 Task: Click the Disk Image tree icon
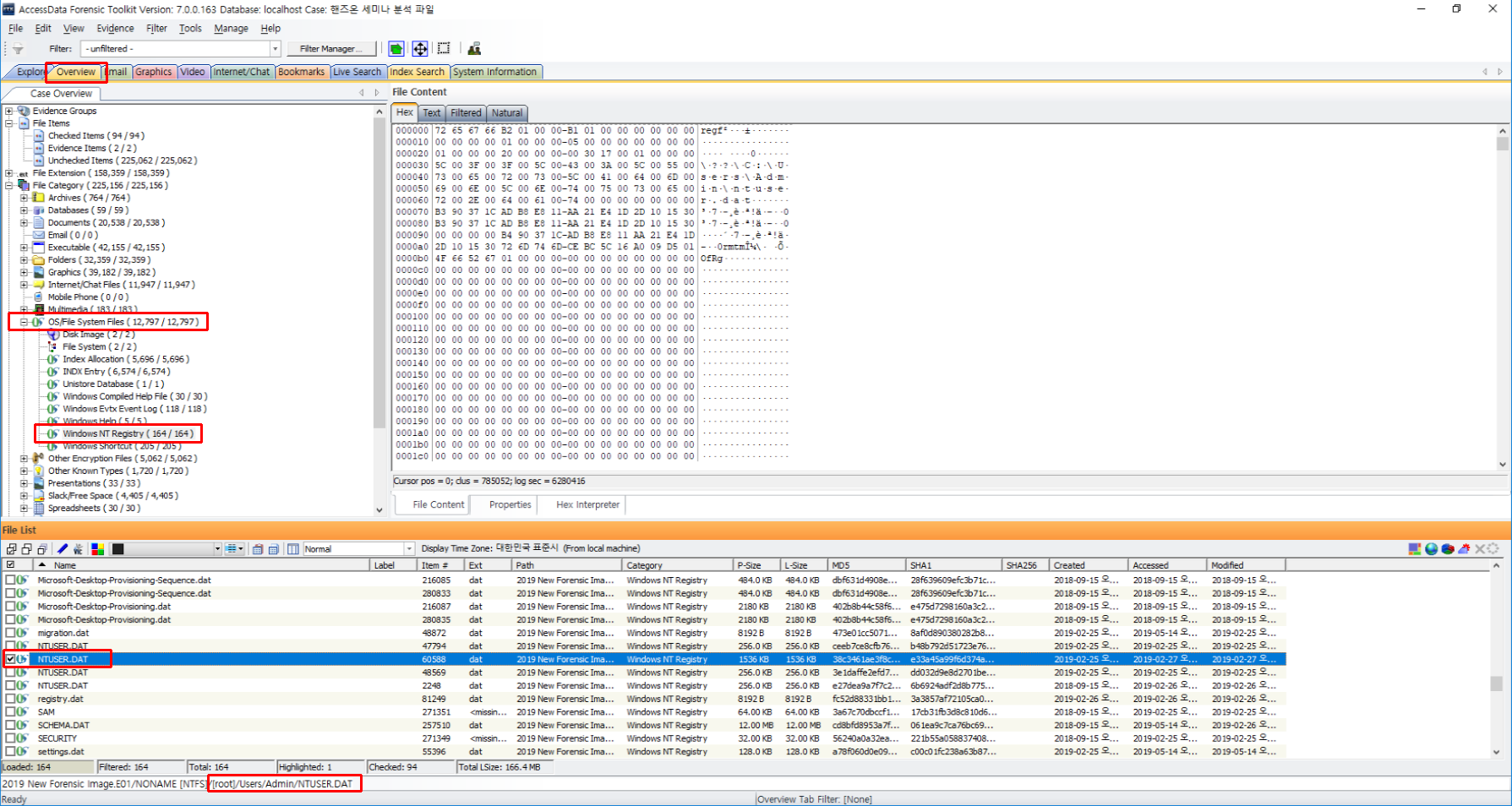[x=53, y=335]
